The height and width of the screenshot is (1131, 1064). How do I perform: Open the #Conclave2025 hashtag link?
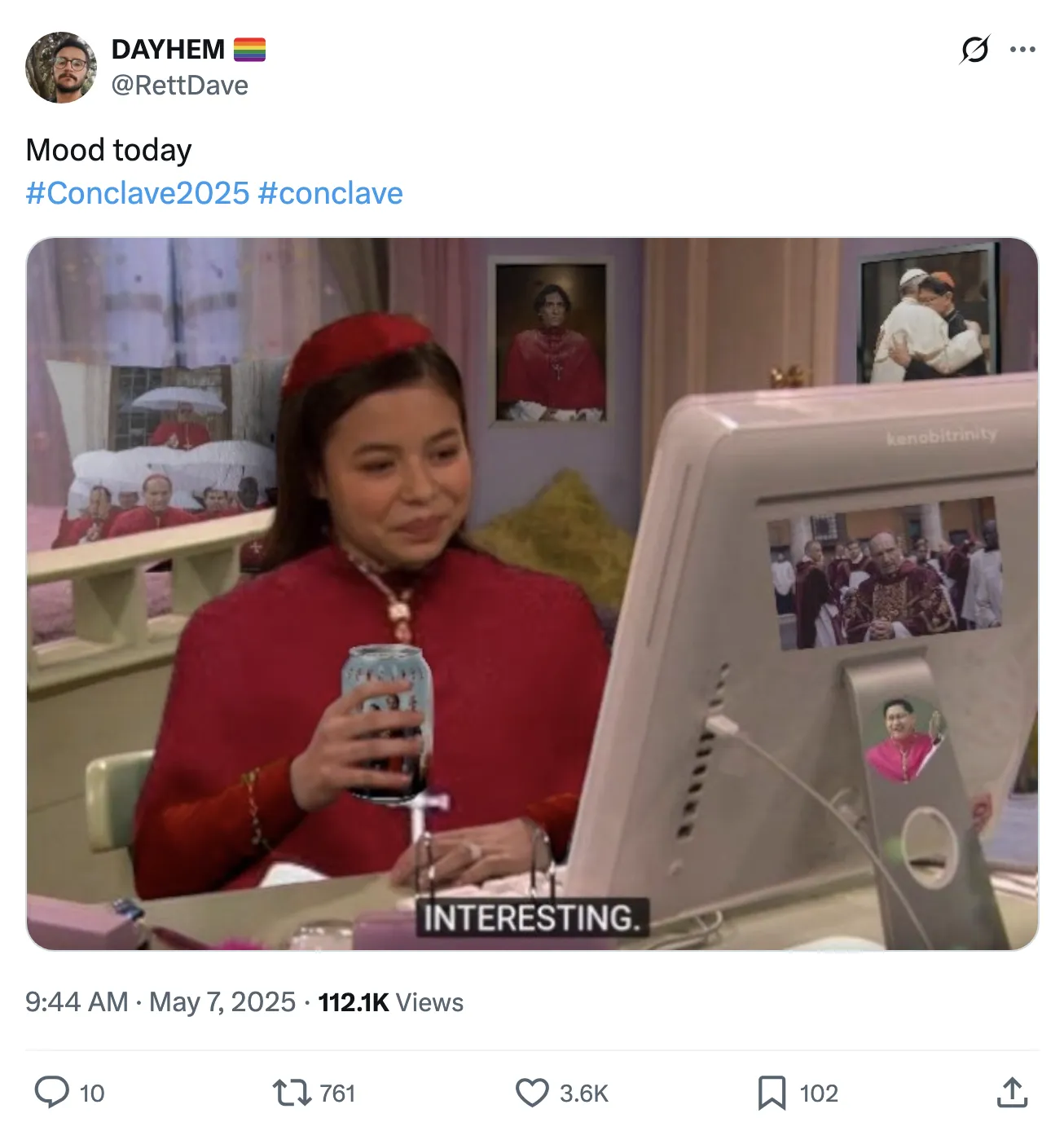pos(138,193)
